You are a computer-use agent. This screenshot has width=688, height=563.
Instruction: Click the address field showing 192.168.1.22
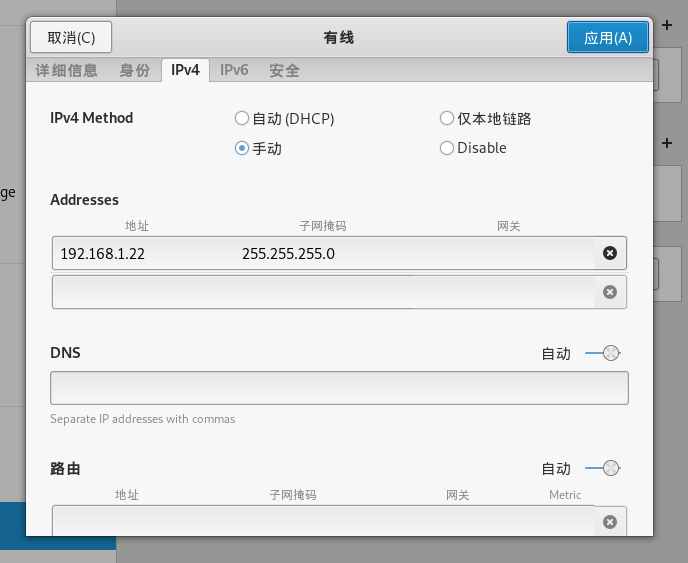pyautogui.click(x=143, y=253)
